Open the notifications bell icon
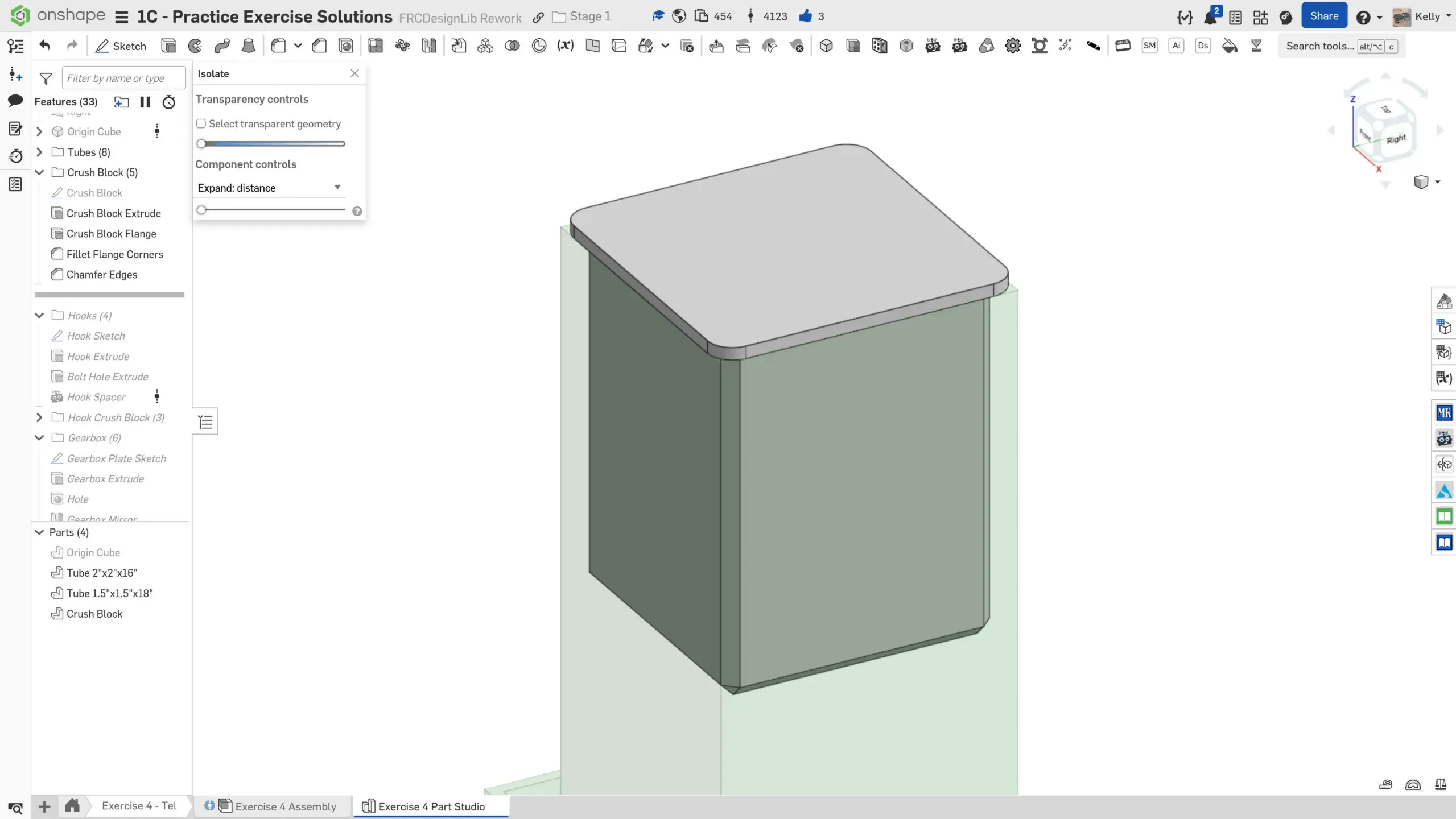 [1210, 17]
